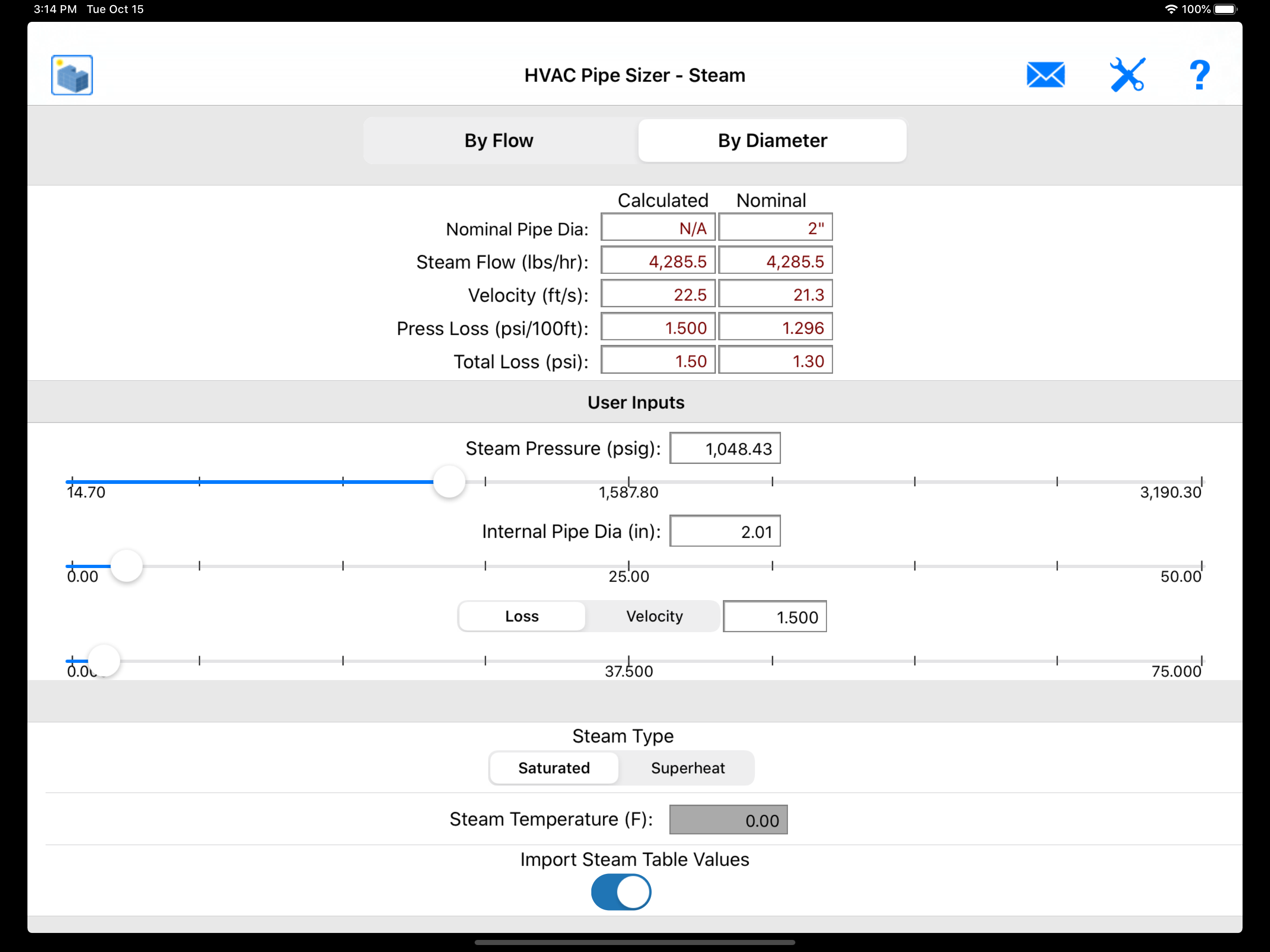Tap the Internal Pipe Dia input field
Image resolution: width=1270 pixels, height=952 pixels.
725,531
